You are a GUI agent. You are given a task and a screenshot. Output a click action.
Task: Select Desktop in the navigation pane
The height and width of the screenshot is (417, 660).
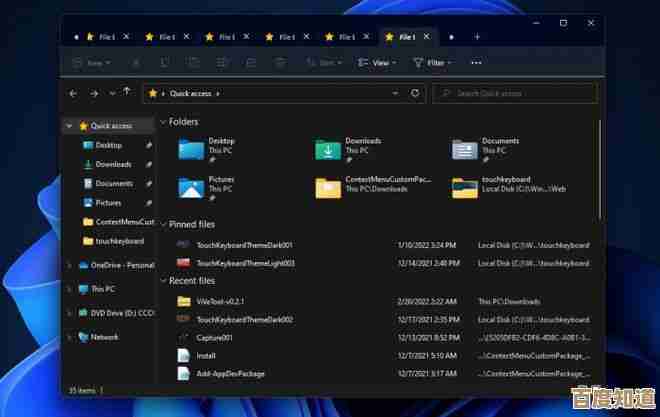[x=108, y=145]
